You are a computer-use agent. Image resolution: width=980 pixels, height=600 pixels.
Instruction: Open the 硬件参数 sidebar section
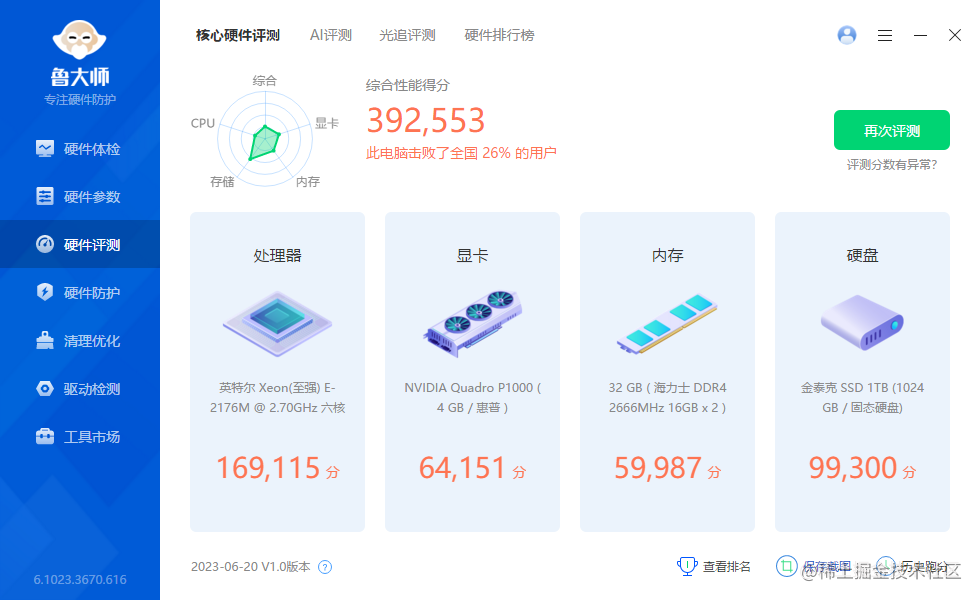point(79,197)
